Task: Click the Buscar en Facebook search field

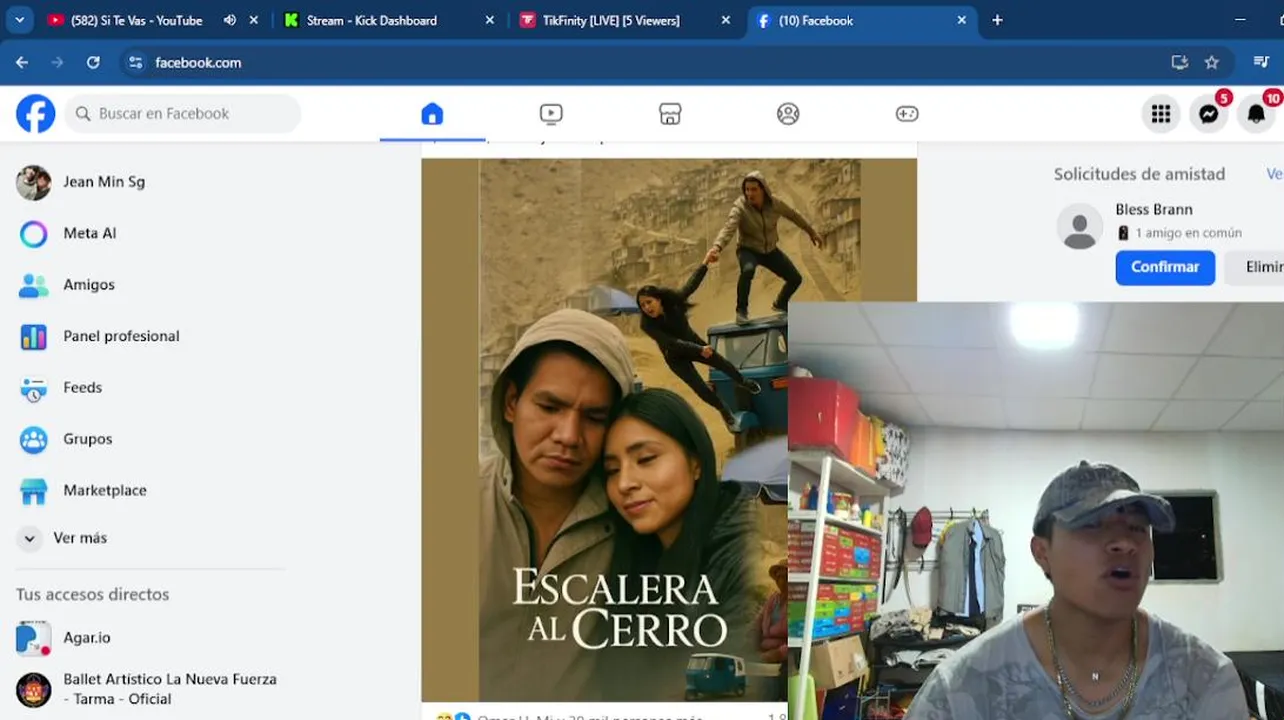Action: [183, 114]
